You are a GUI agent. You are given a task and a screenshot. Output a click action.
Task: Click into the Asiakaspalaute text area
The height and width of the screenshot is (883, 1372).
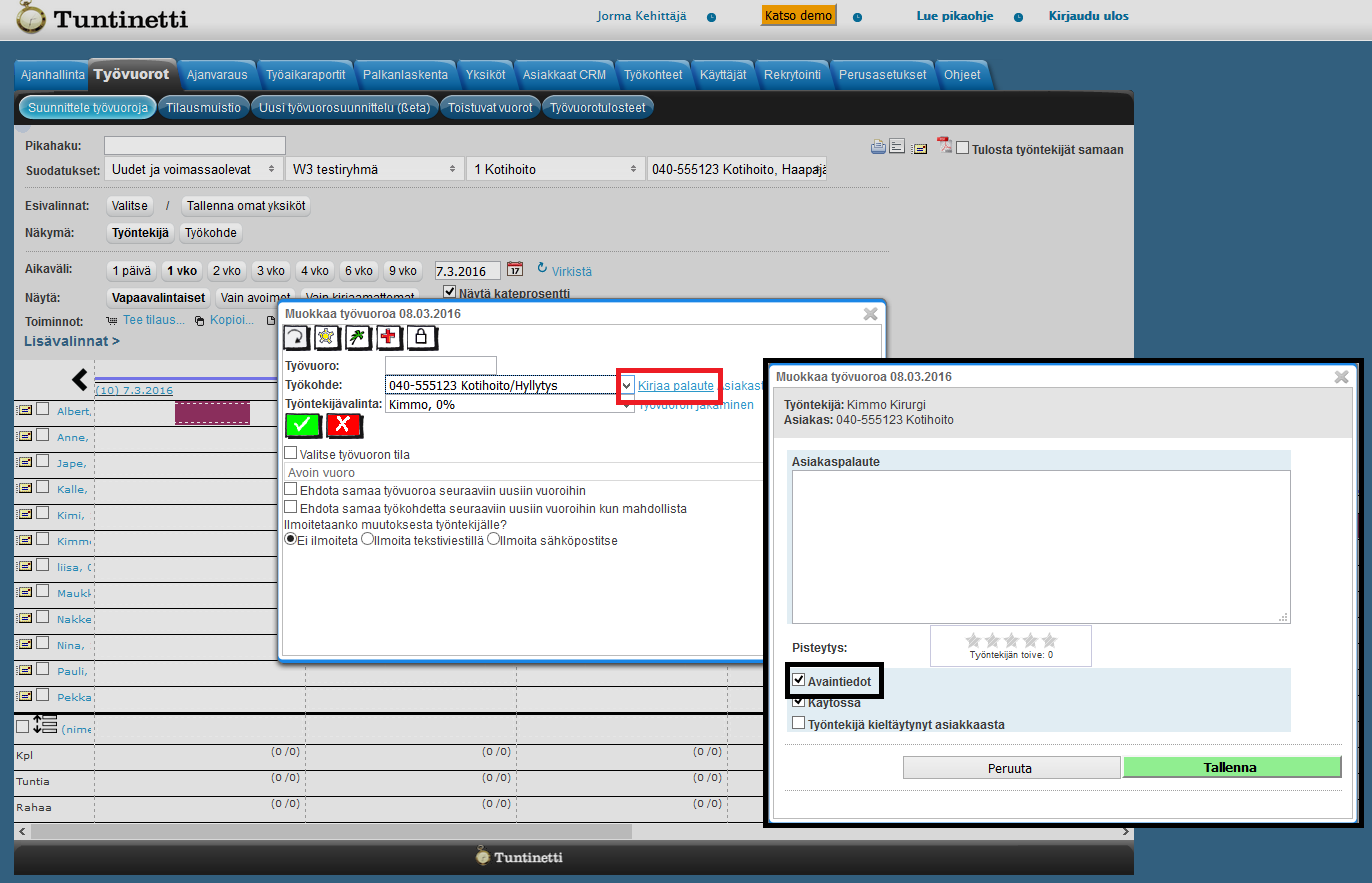point(1040,546)
